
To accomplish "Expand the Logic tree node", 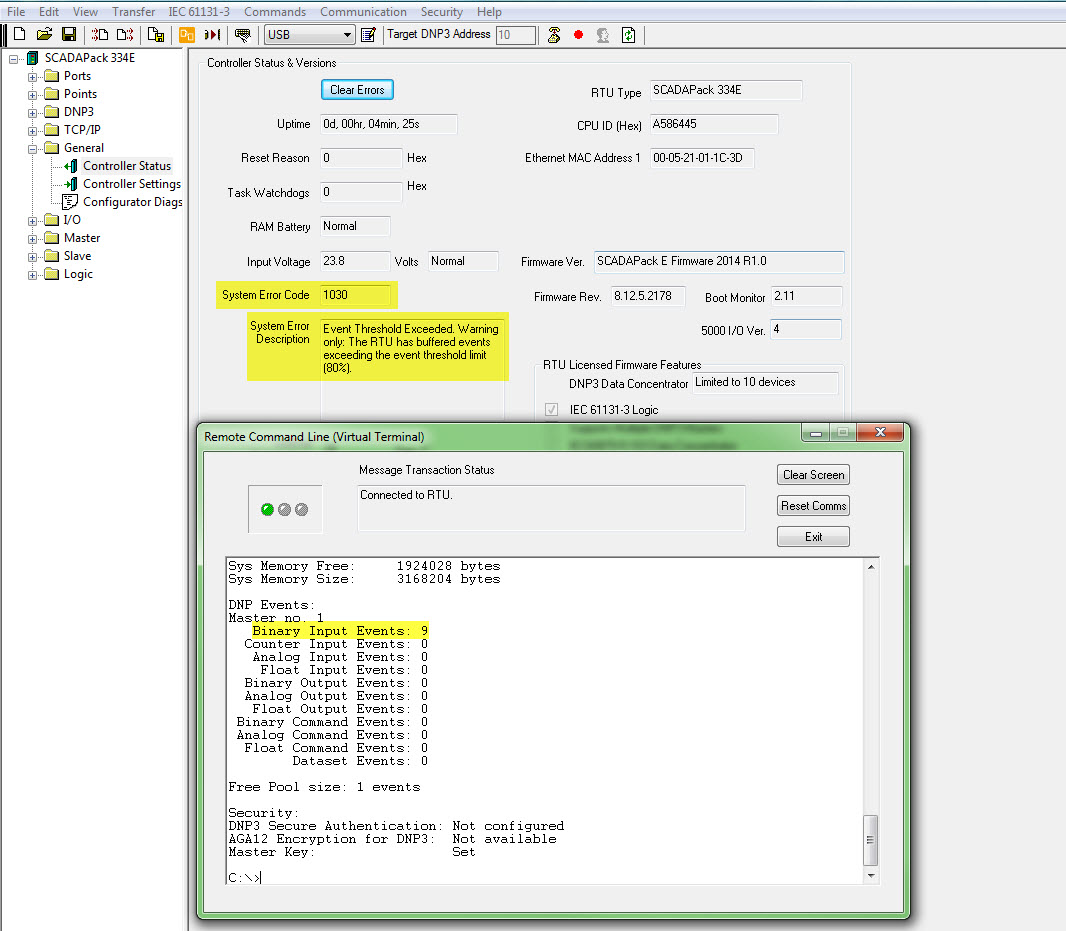I will point(32,275).
